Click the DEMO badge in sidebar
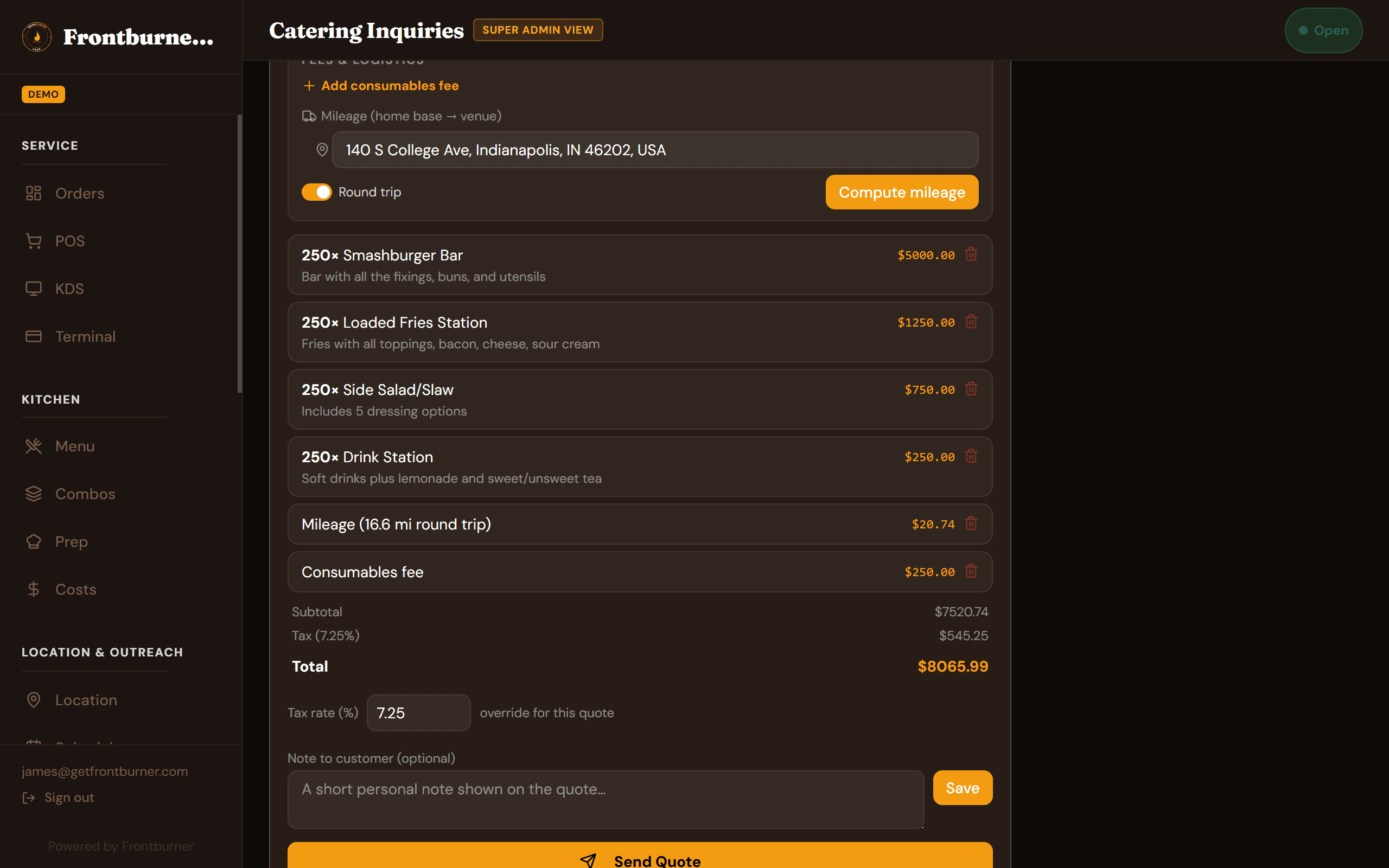This screenshot has width=1389, height=868. 43,94
